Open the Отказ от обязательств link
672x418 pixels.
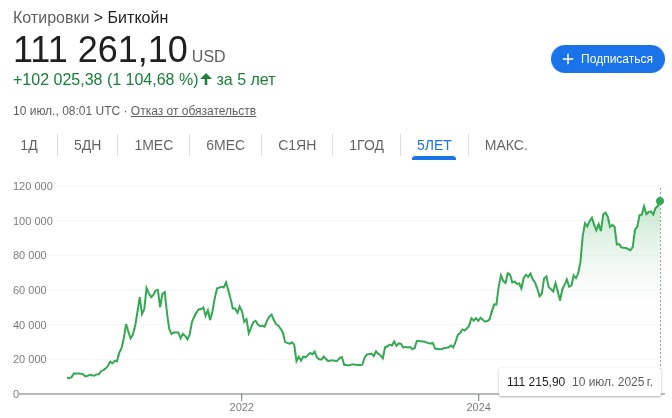click(x=193, y=111)
